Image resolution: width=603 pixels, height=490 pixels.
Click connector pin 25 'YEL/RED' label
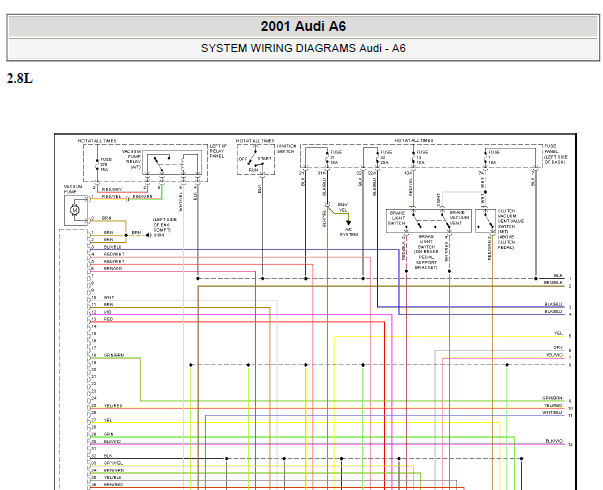[x=113, y=406]
